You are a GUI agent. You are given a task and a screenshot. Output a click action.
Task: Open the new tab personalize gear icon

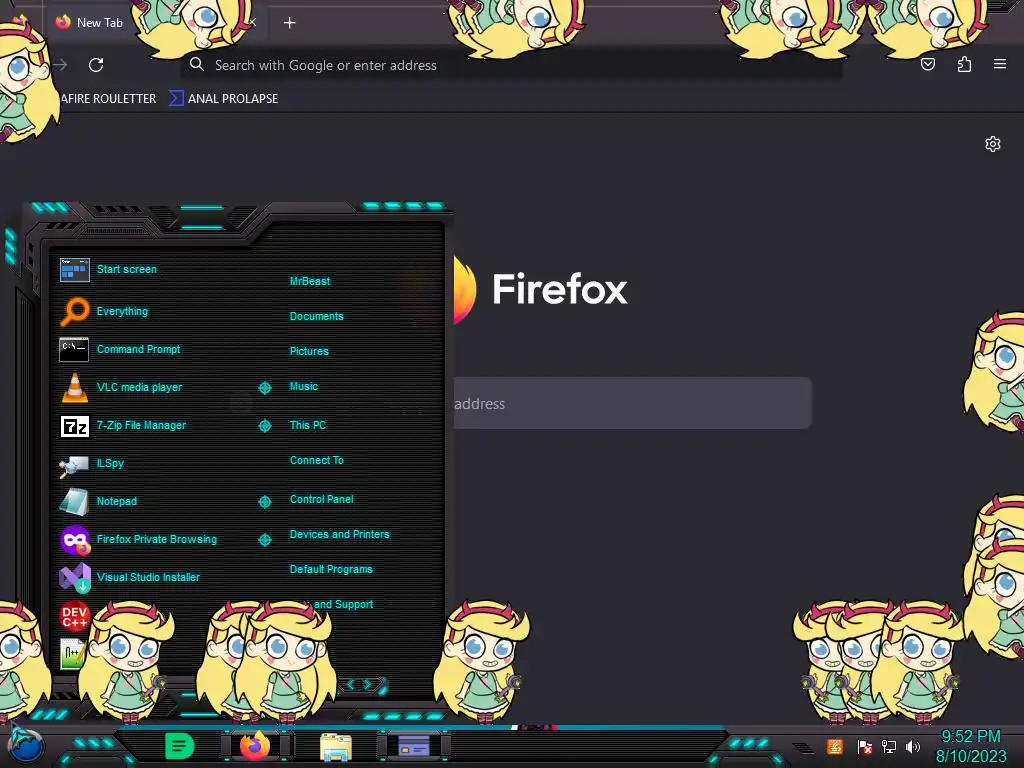[x=993, y=144]
